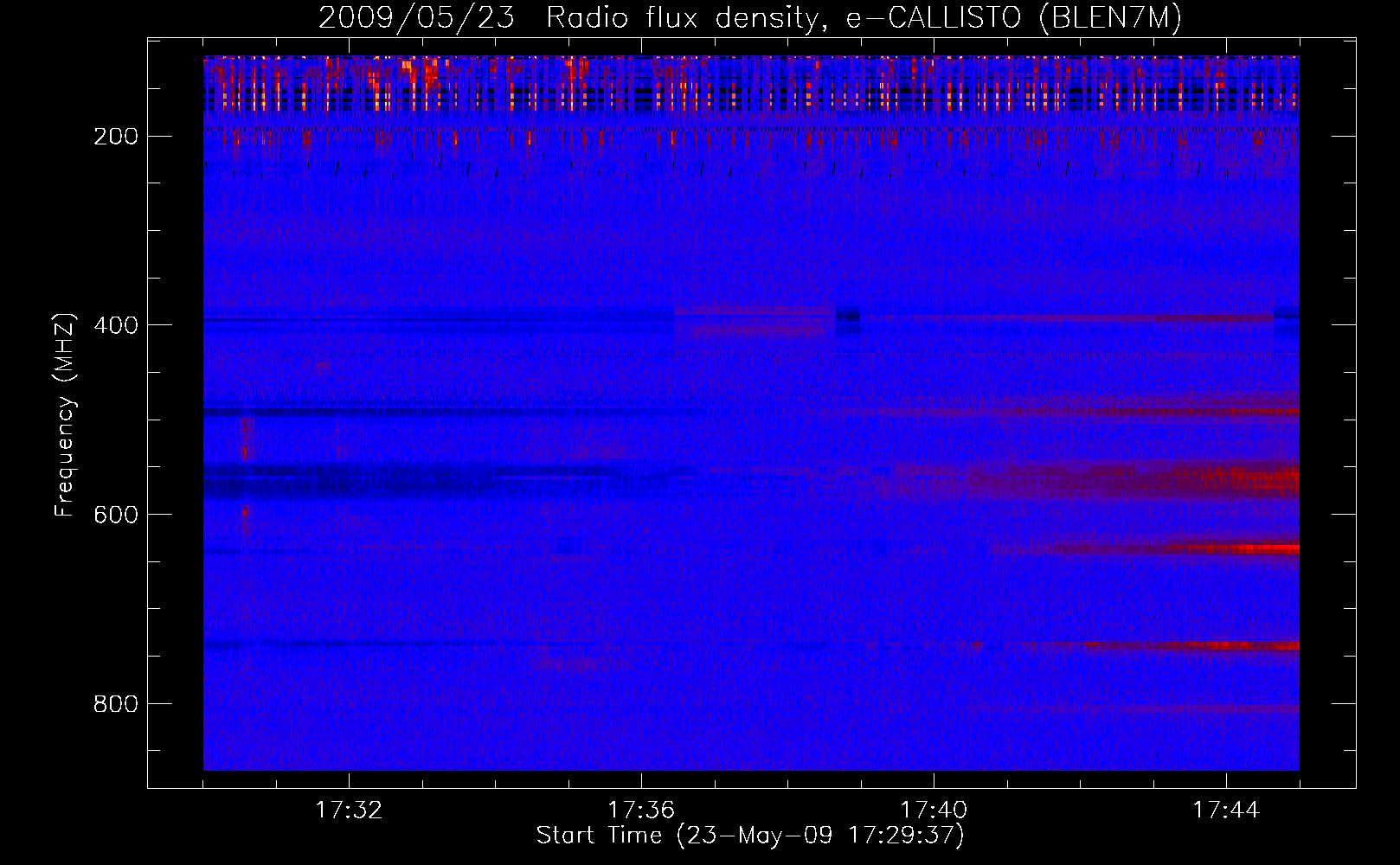Click the 400 frequency tick label
The height and width of the screenshot is (865, 1400).
(116, 325)
